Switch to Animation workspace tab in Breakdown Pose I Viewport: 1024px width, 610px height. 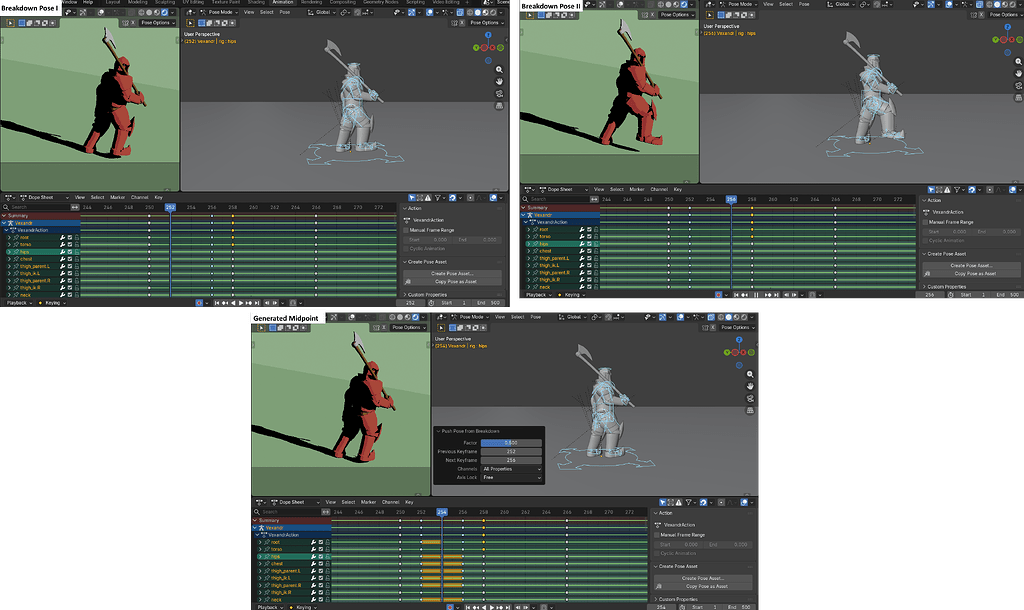pos(283,3)
